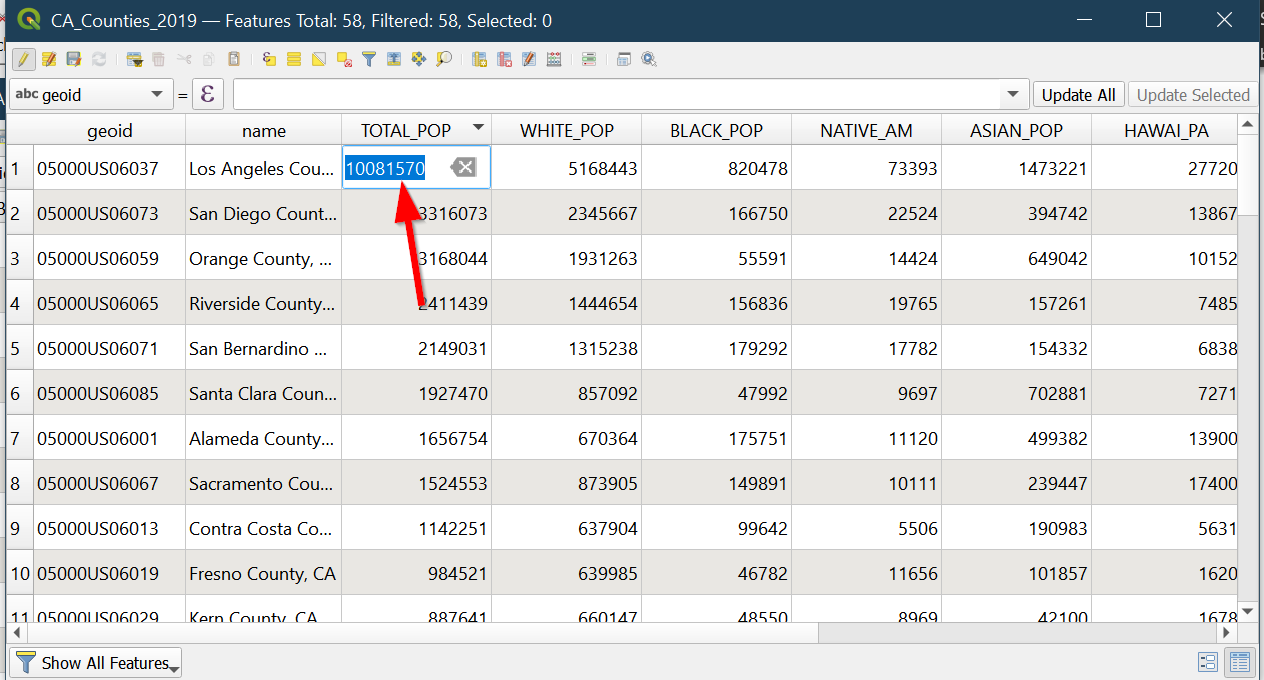Image resolution: width=1264 pixels, height=680 pixels.
Task: Click the ASIAN_POP column header
Action: [1016, 130]
